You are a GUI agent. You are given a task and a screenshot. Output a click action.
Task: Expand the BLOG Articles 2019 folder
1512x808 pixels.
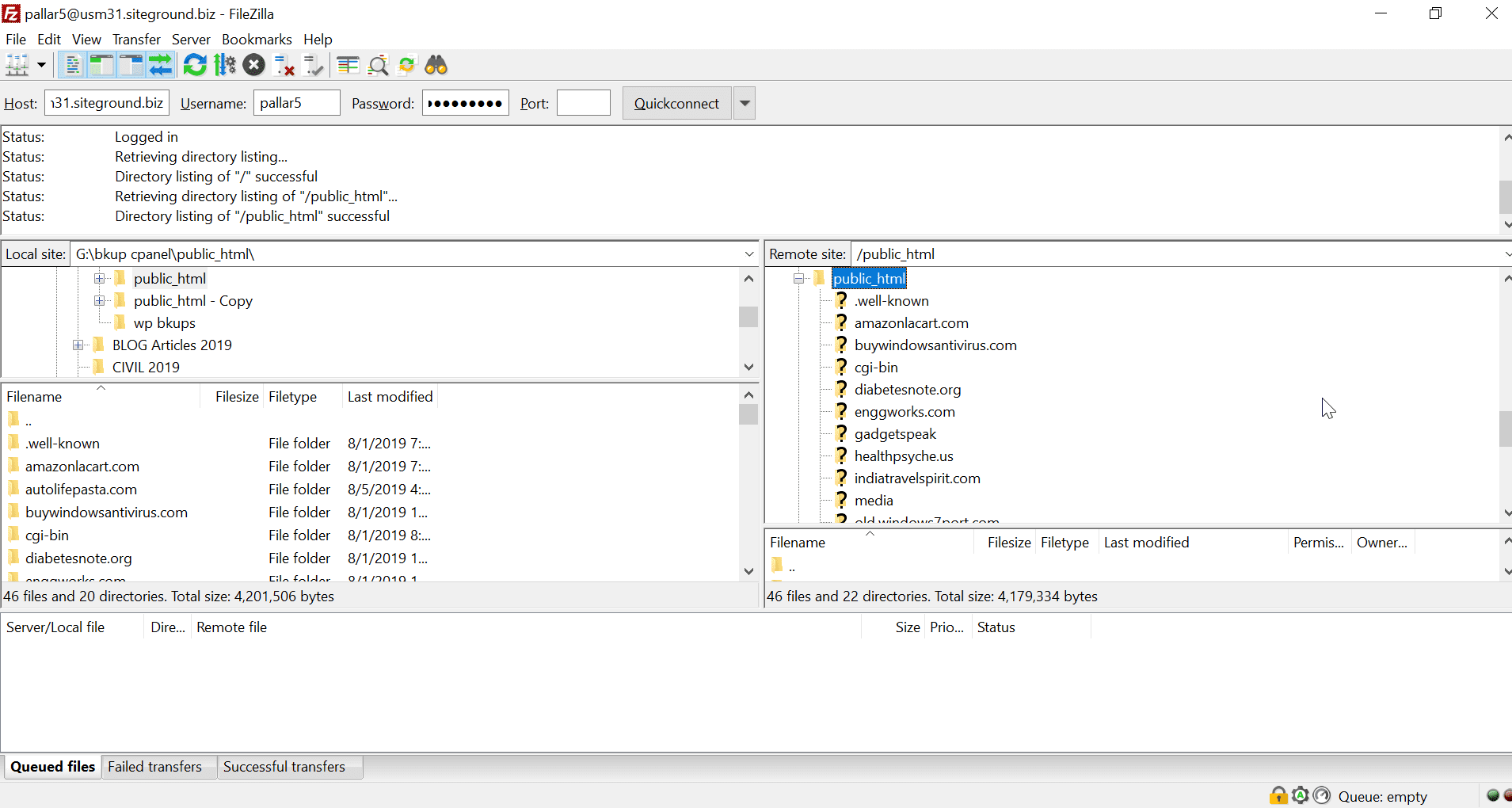coord(78,345)
